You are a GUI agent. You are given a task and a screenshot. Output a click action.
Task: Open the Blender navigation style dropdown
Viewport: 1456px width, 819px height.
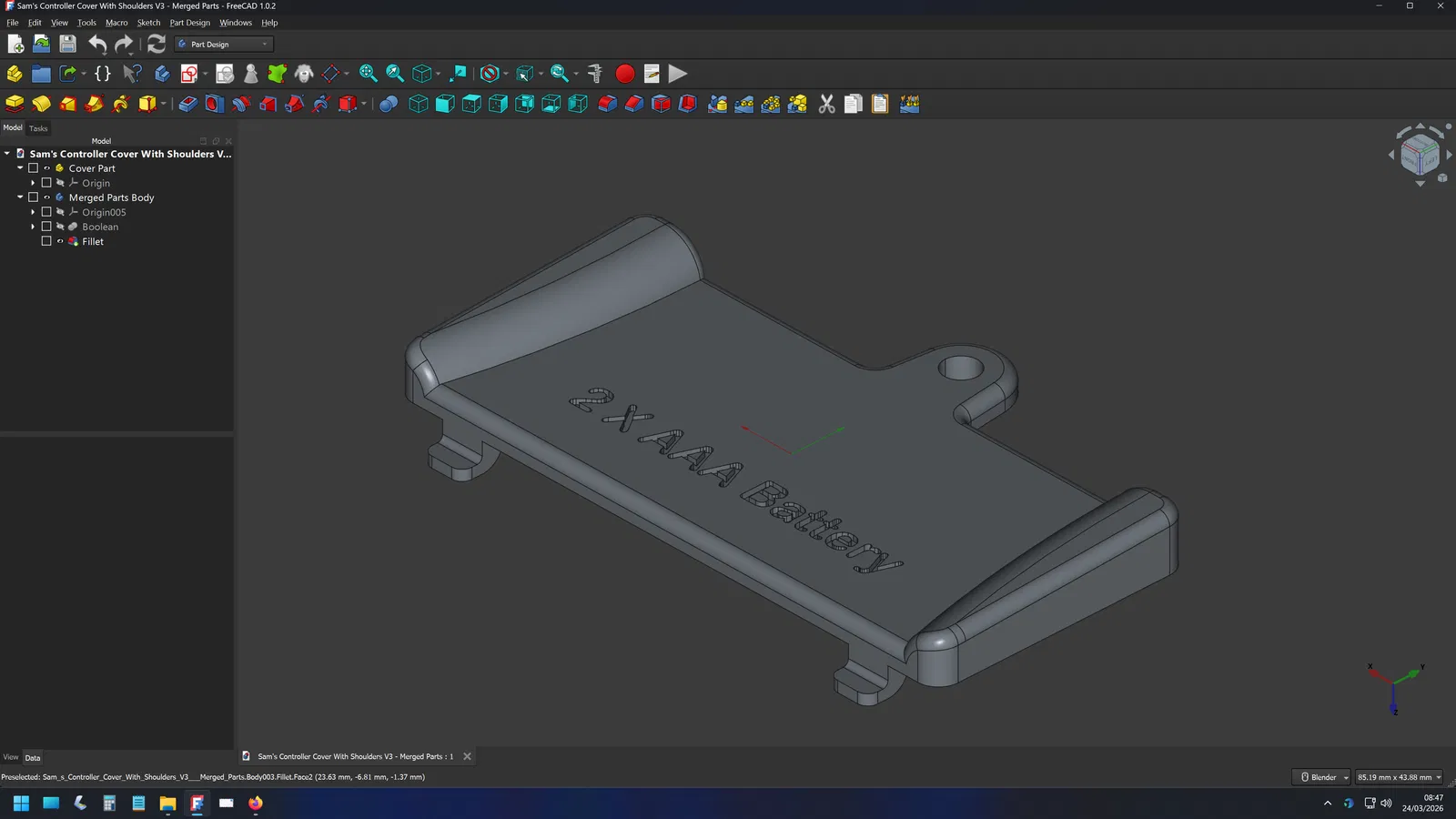[x=1322, y=777]
